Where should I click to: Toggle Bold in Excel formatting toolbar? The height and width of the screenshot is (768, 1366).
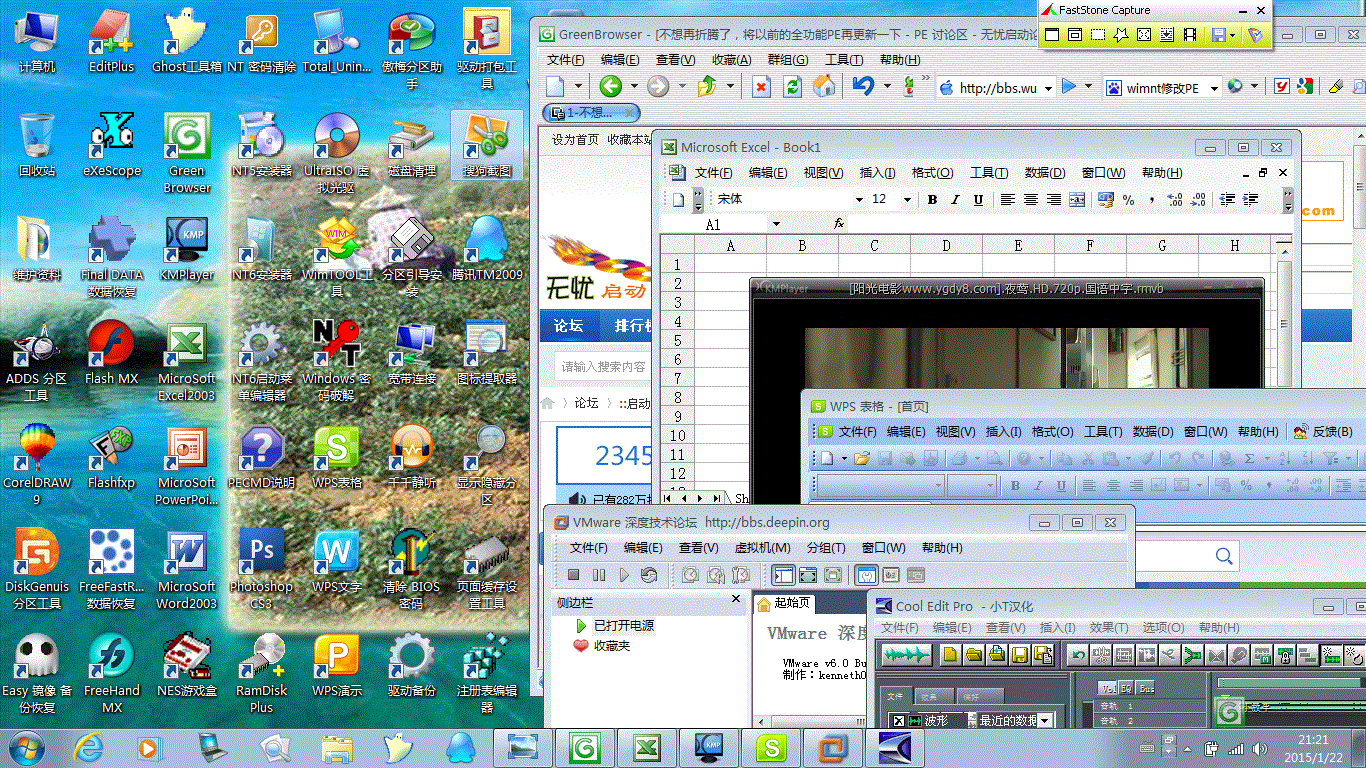tap(932, 200)
